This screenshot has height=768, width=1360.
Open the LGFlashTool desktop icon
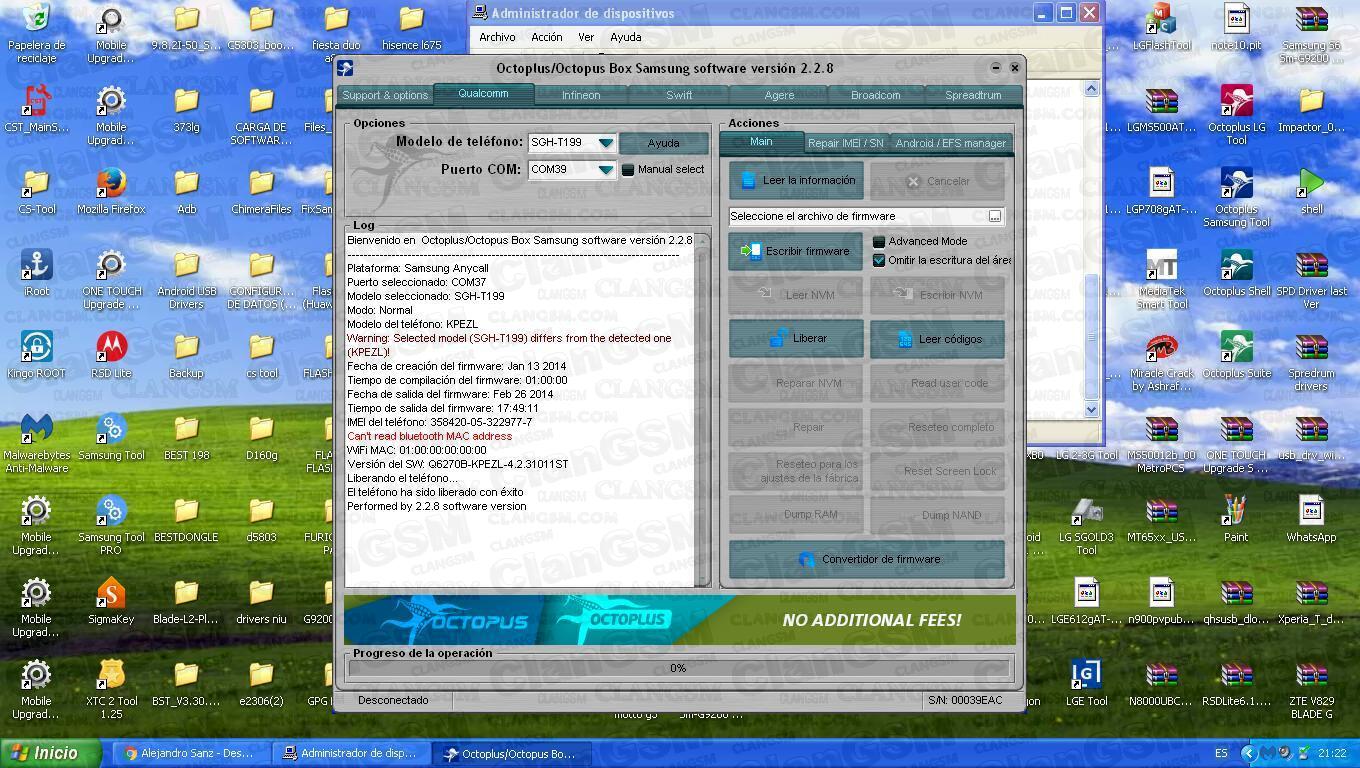tap(1161, 27)
